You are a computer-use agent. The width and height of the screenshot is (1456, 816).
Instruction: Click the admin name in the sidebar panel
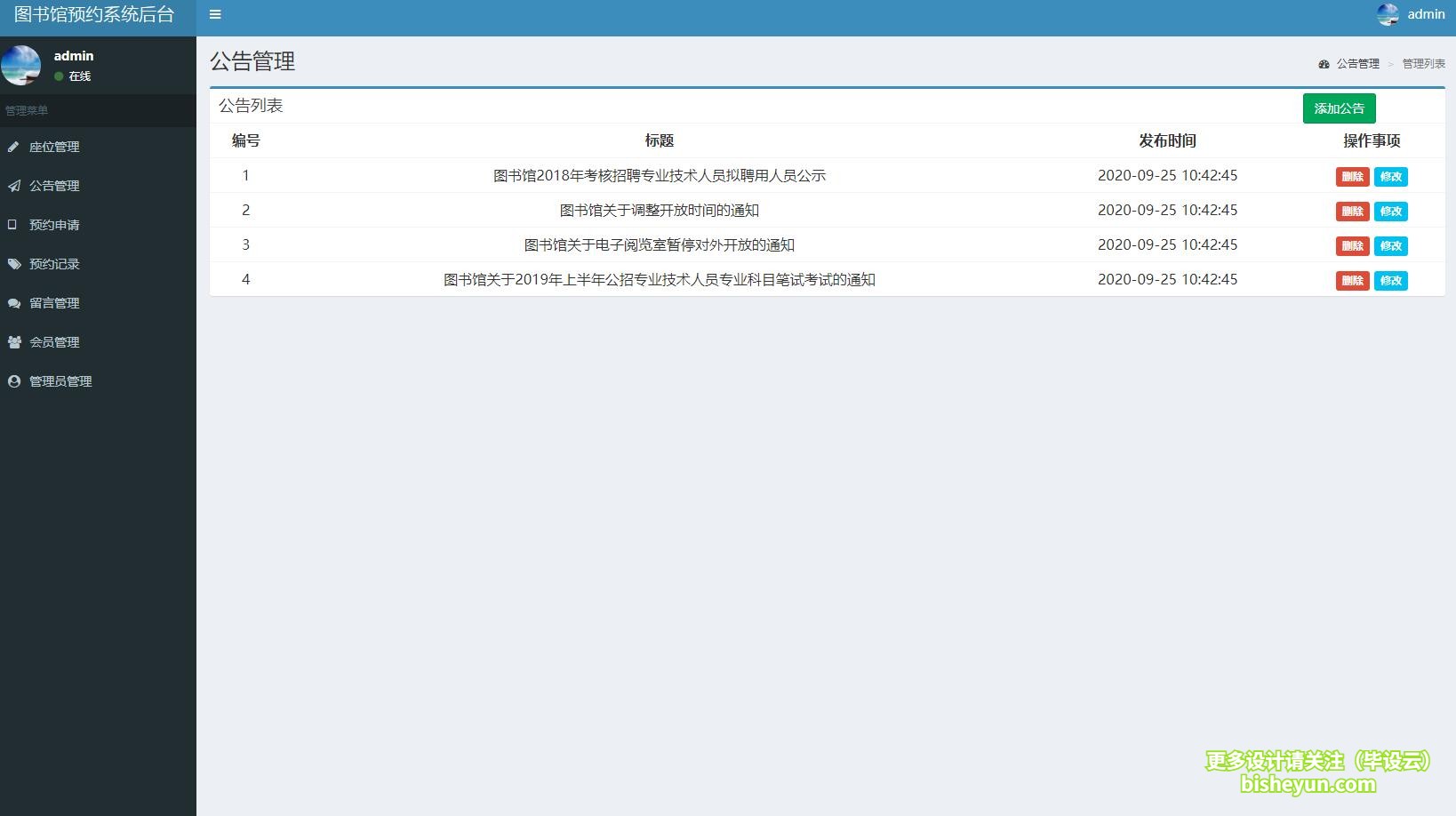pyautogui.click(x=74, y=56)
